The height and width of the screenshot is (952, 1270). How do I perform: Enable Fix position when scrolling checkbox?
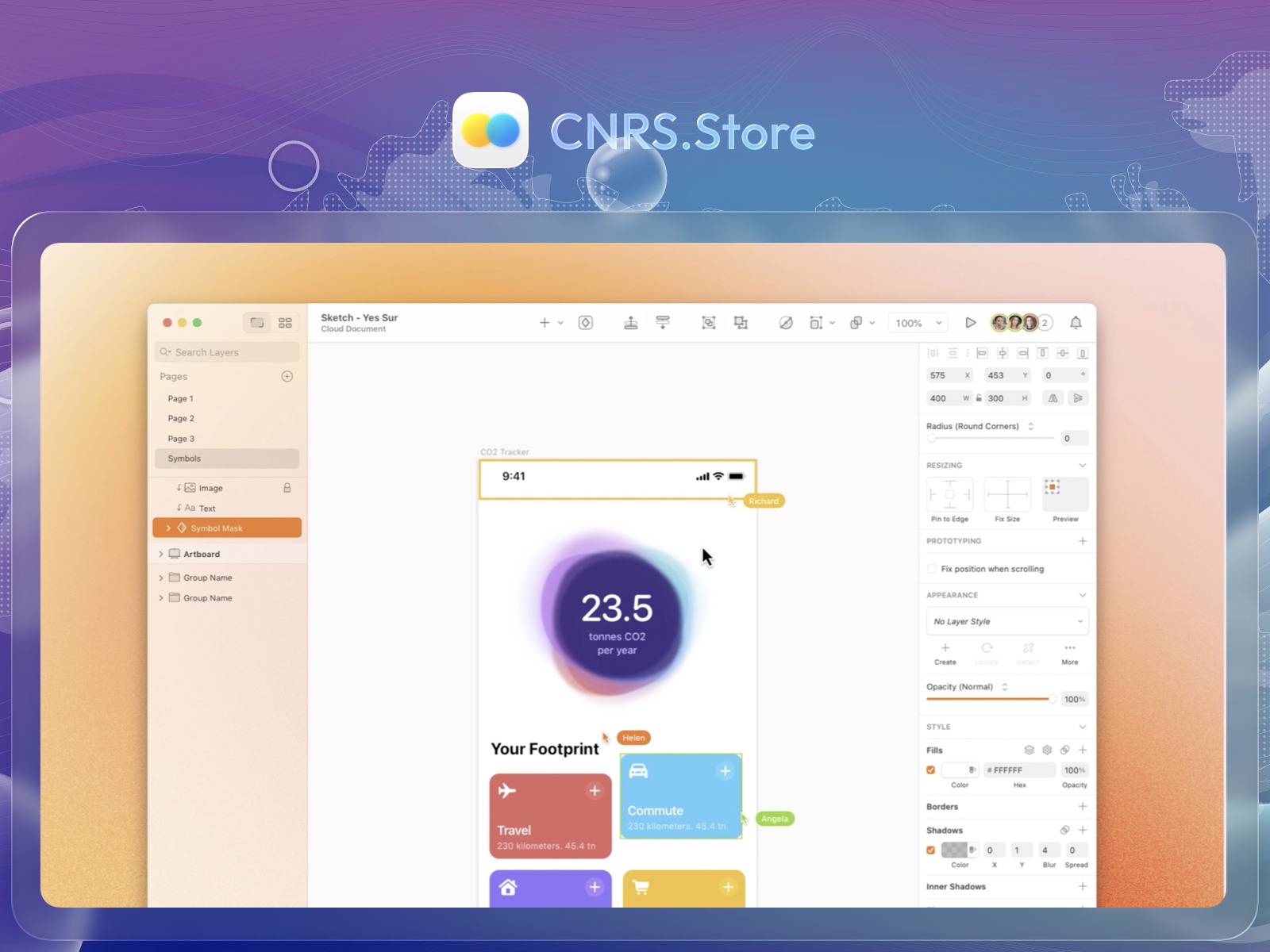(932, 569)
